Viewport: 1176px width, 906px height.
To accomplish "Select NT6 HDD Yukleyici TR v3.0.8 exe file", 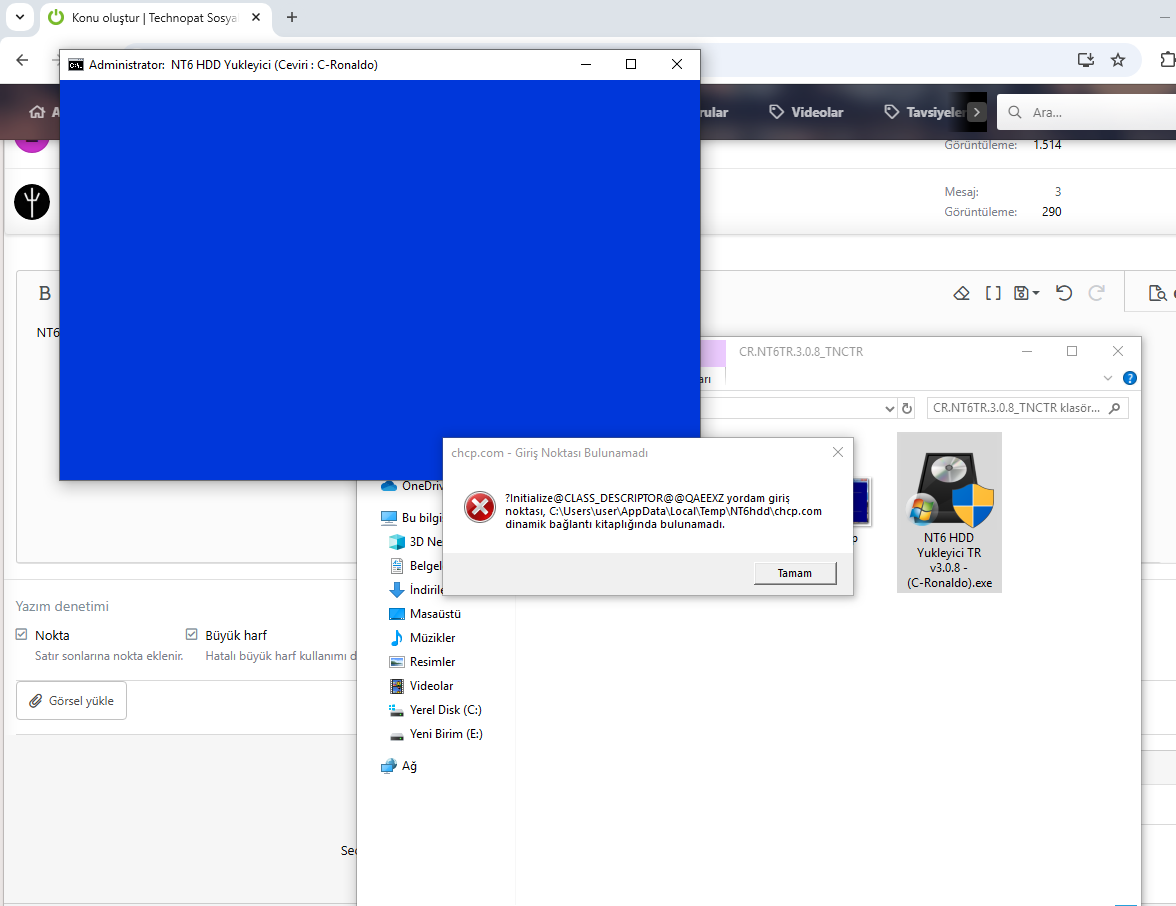I will (949, 512).
